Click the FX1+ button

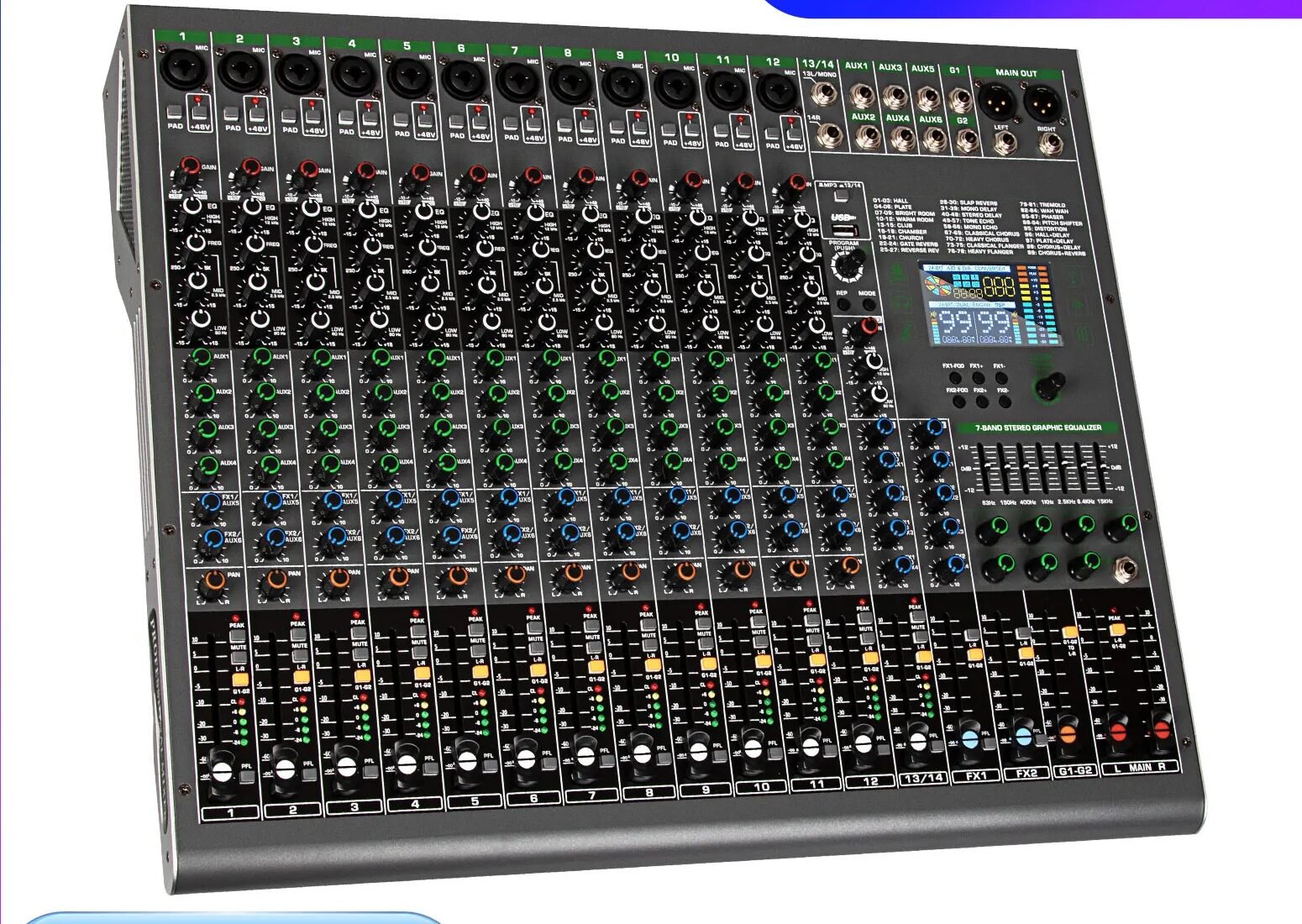[978, 377]
